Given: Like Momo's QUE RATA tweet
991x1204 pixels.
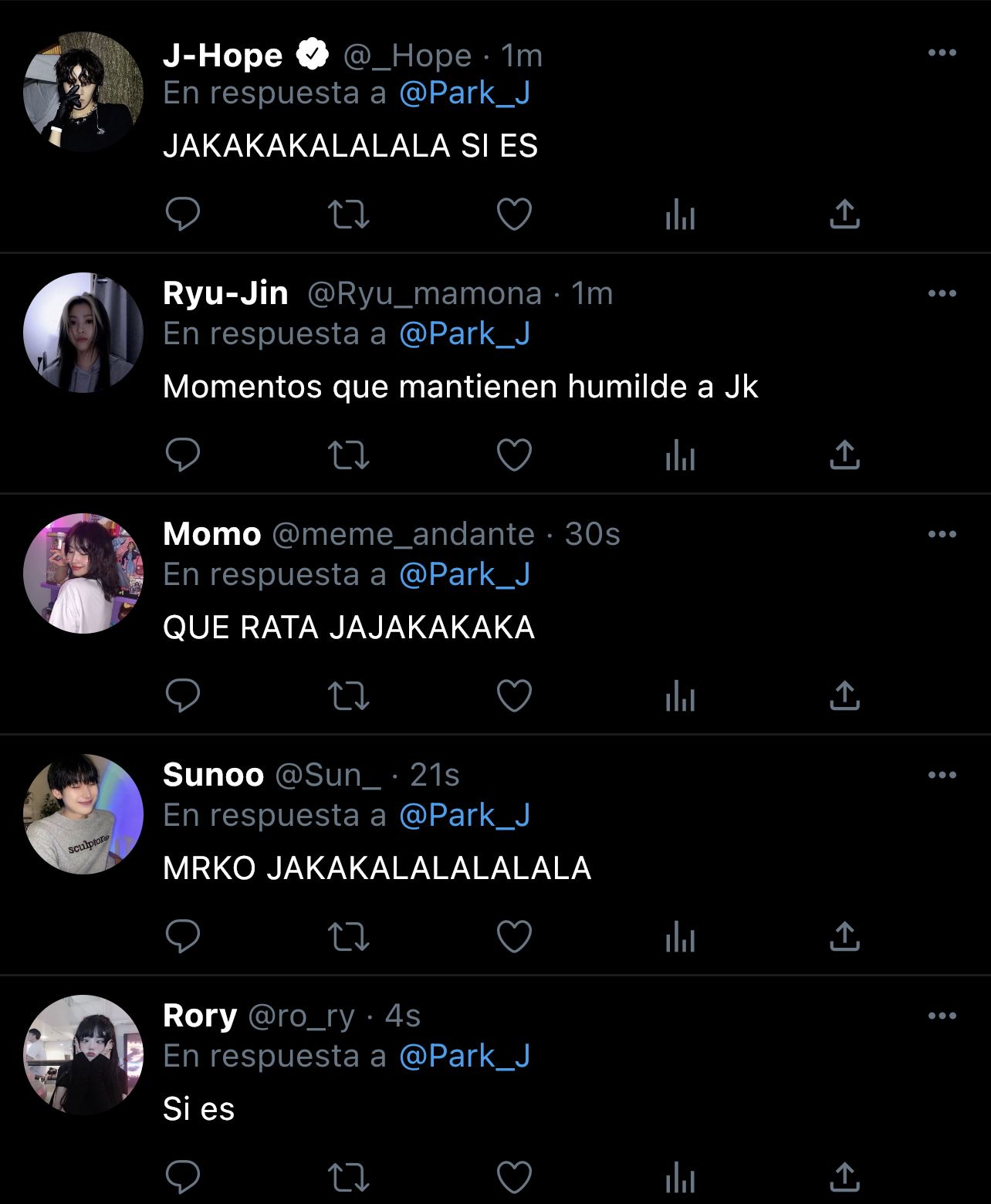Looking at the screenshot, I should (514, 696).
